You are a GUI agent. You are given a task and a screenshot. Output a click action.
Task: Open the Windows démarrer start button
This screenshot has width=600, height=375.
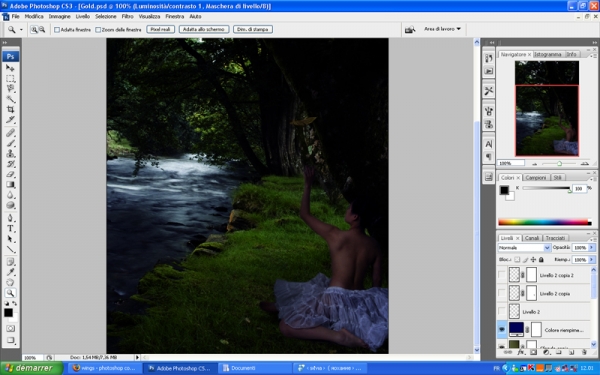pyautogui.click(x=31, y=368)
